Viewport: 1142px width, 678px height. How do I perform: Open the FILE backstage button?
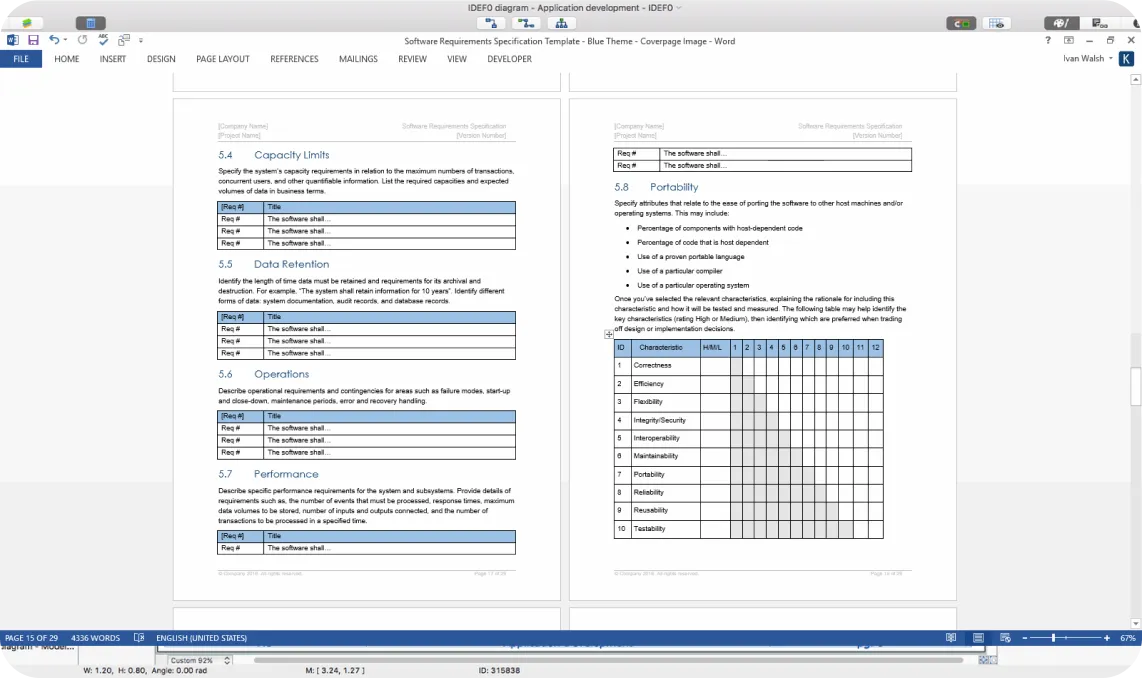tap(21, 59)
